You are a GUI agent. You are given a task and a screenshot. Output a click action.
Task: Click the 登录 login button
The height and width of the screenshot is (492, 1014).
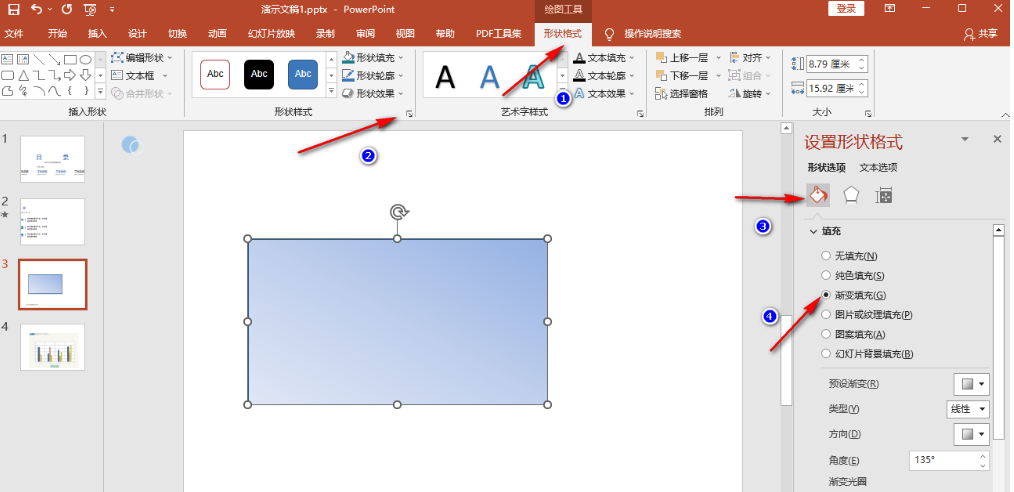(846, 9)
